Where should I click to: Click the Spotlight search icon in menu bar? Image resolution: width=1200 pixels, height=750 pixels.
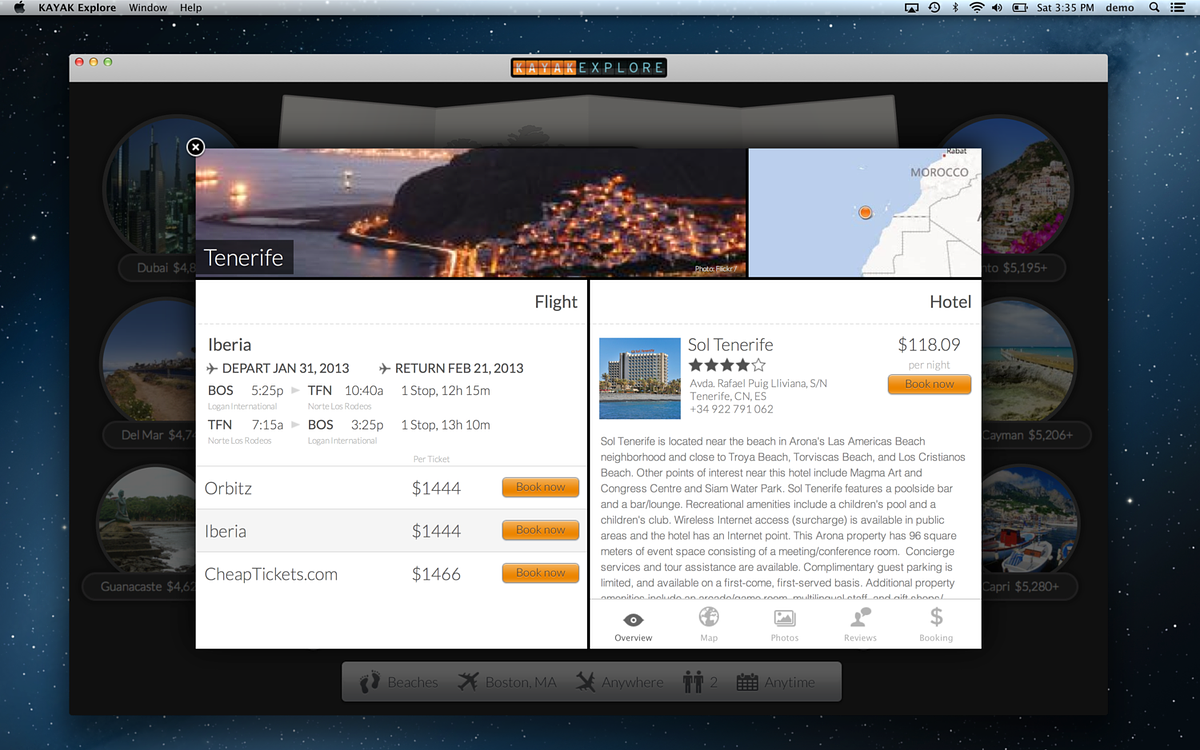(1155, 8)
